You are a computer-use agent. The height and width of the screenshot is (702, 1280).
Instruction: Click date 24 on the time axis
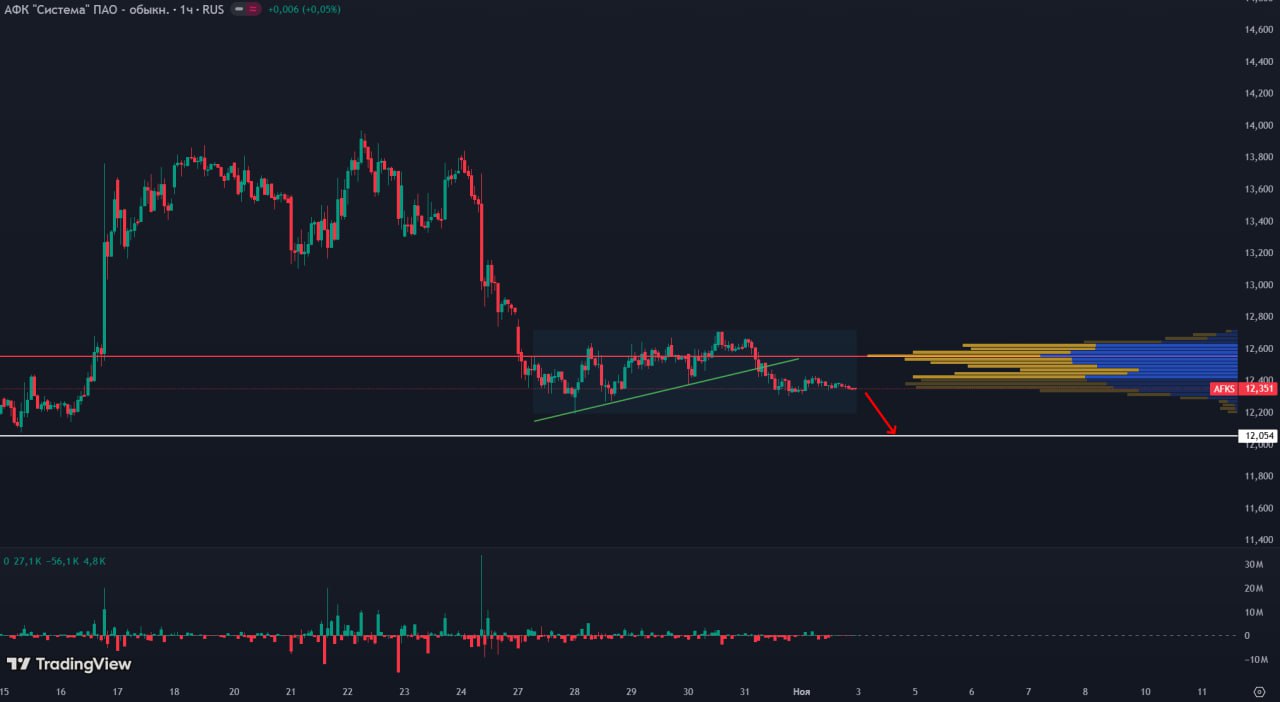click(x=460, y=691)
